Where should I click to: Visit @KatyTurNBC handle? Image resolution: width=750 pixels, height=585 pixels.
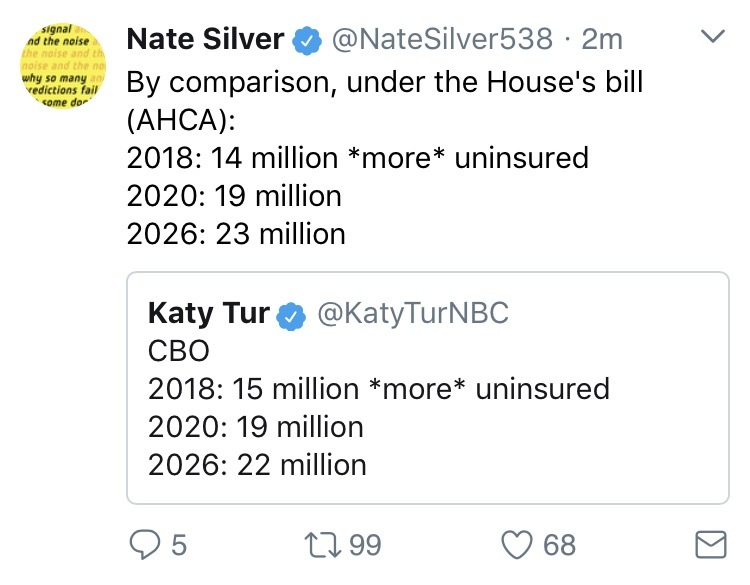pos(413,314)
